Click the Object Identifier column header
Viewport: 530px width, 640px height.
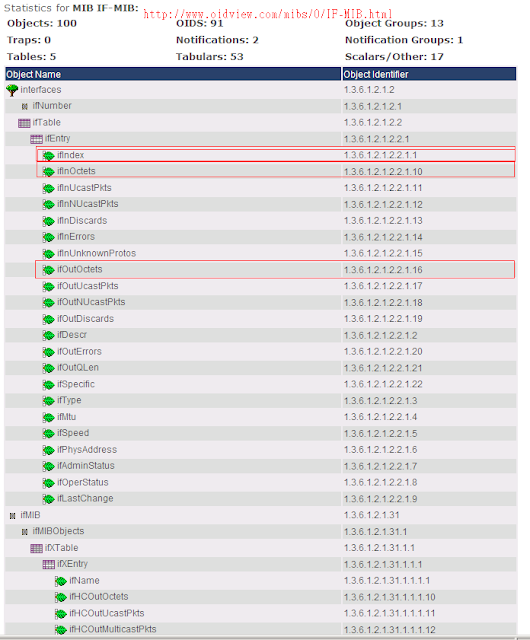tap(429, 74)
